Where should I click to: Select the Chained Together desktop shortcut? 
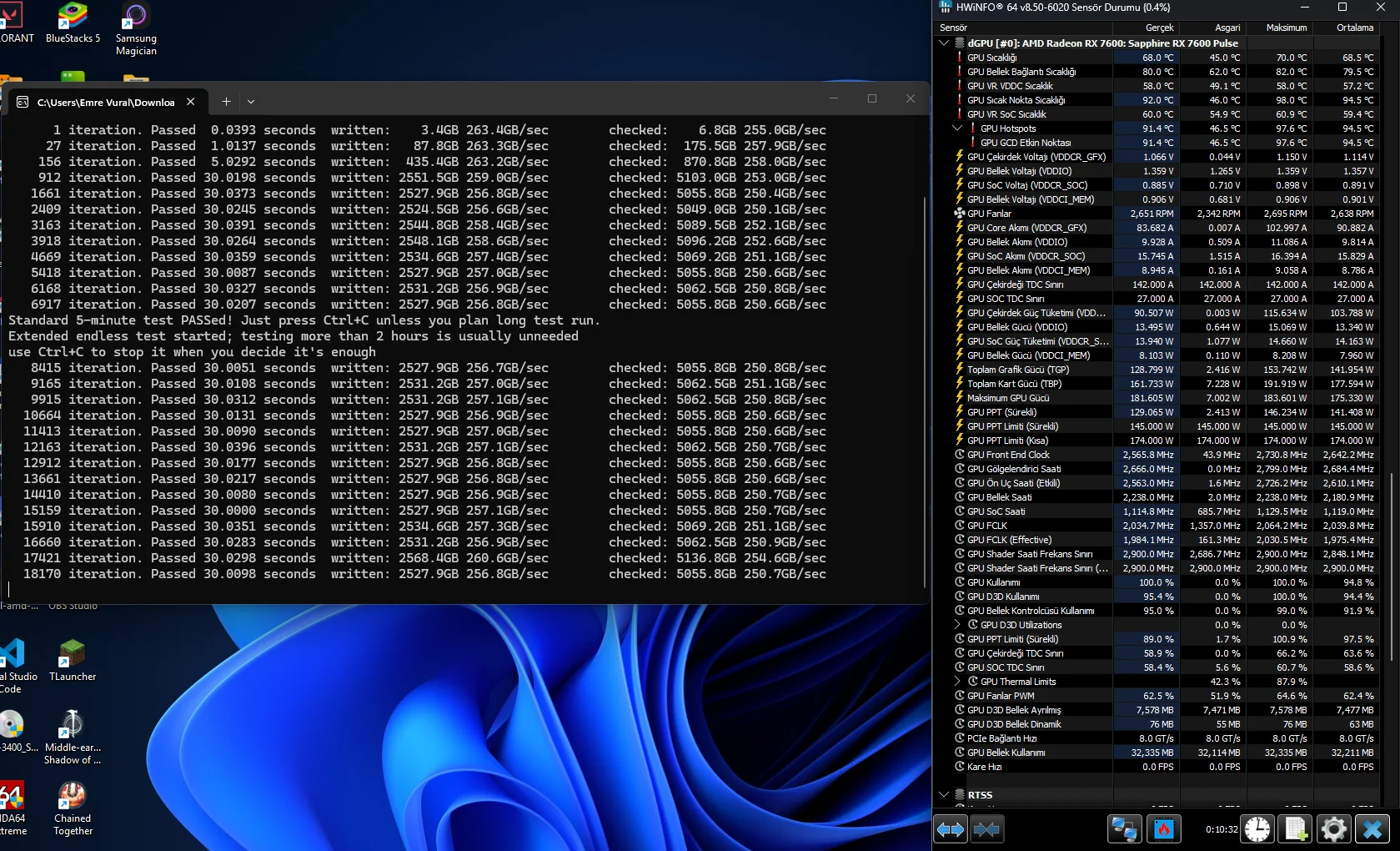[73, 808]
